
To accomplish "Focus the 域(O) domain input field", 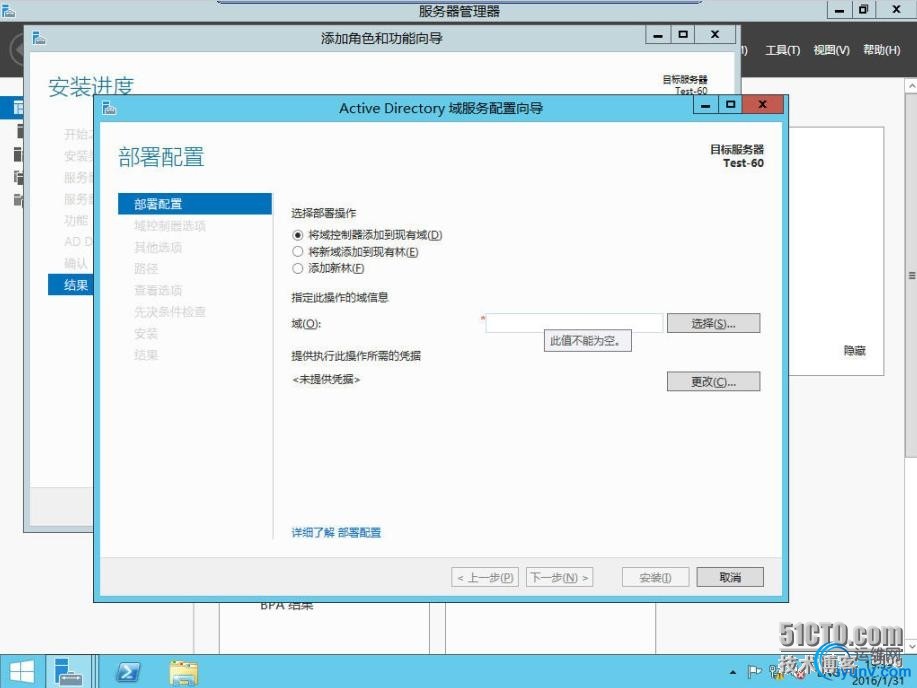I will pyautogui.click(x=574, y=323).
